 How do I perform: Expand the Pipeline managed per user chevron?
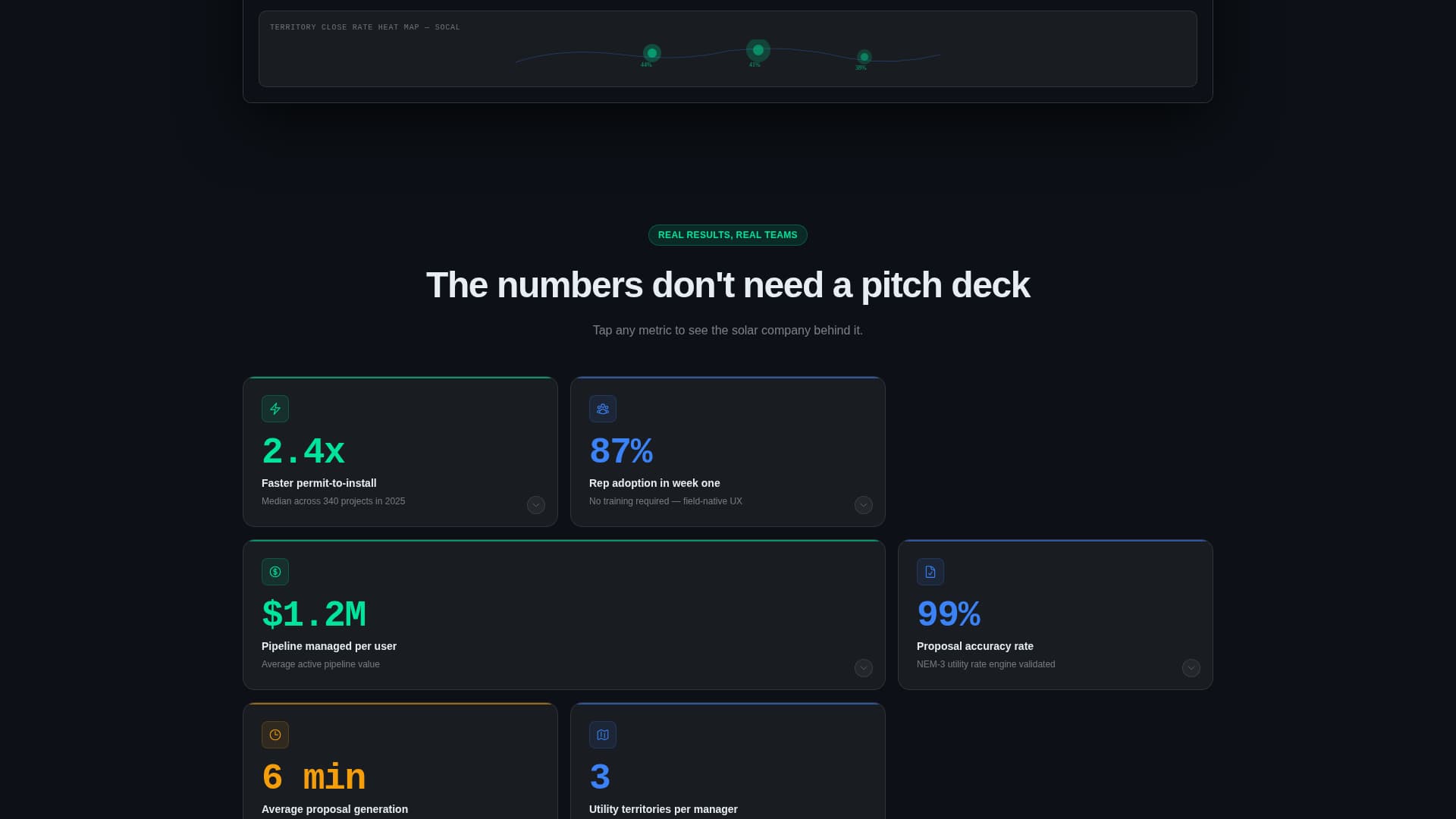[864, 668]
